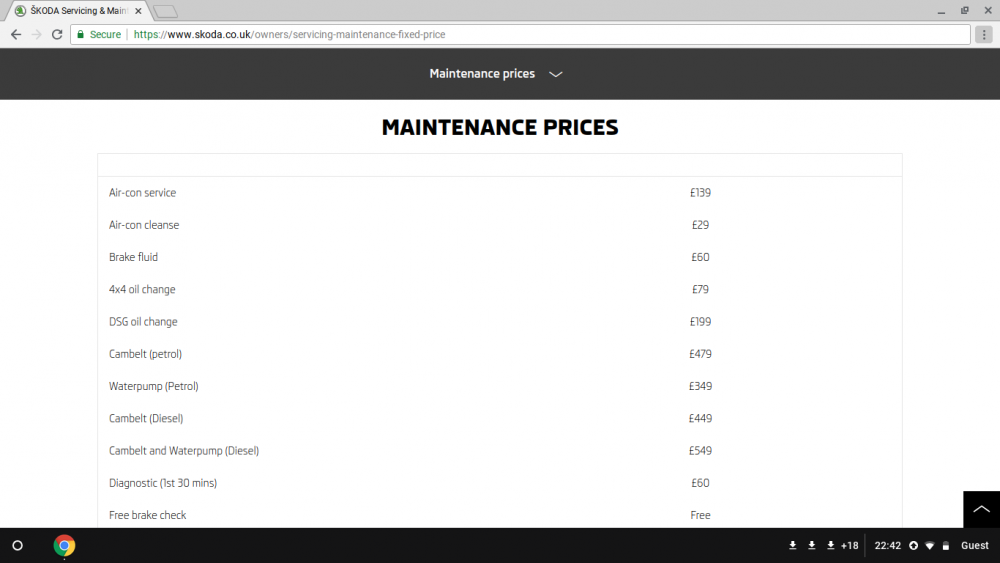Click the £79 price
Image resolution: width=1000 pixels, height=563 pixels.
[x=700, y=289]
